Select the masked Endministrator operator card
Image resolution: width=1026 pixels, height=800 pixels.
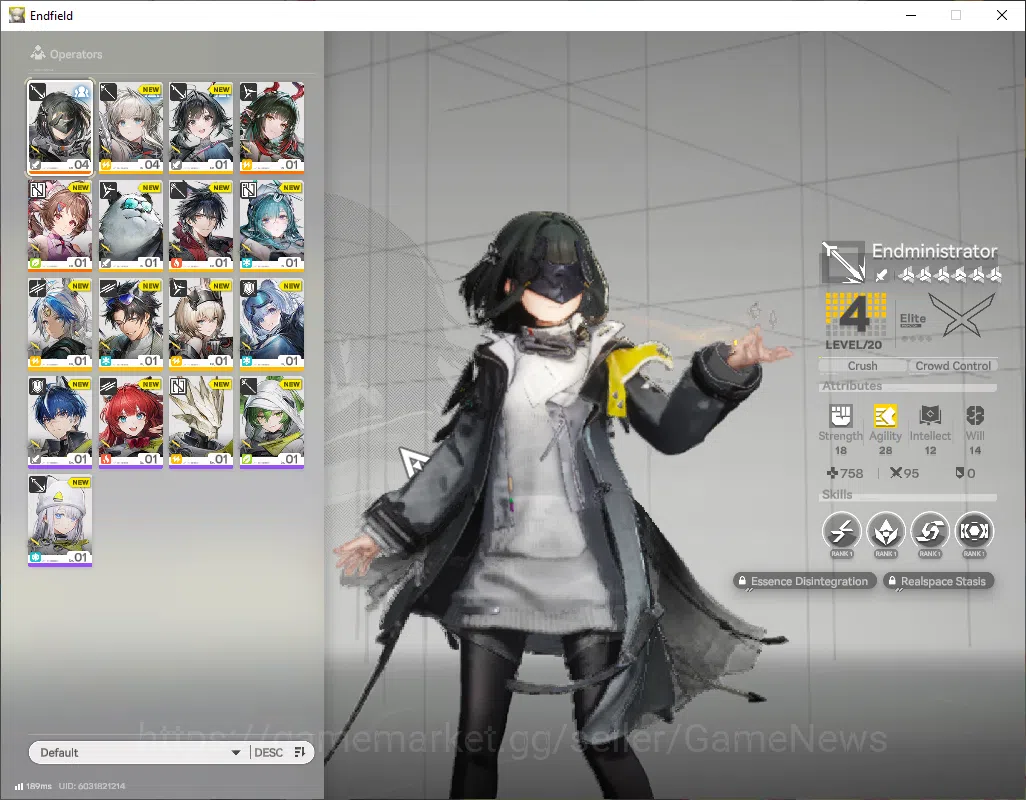click(x=60, y=128)
